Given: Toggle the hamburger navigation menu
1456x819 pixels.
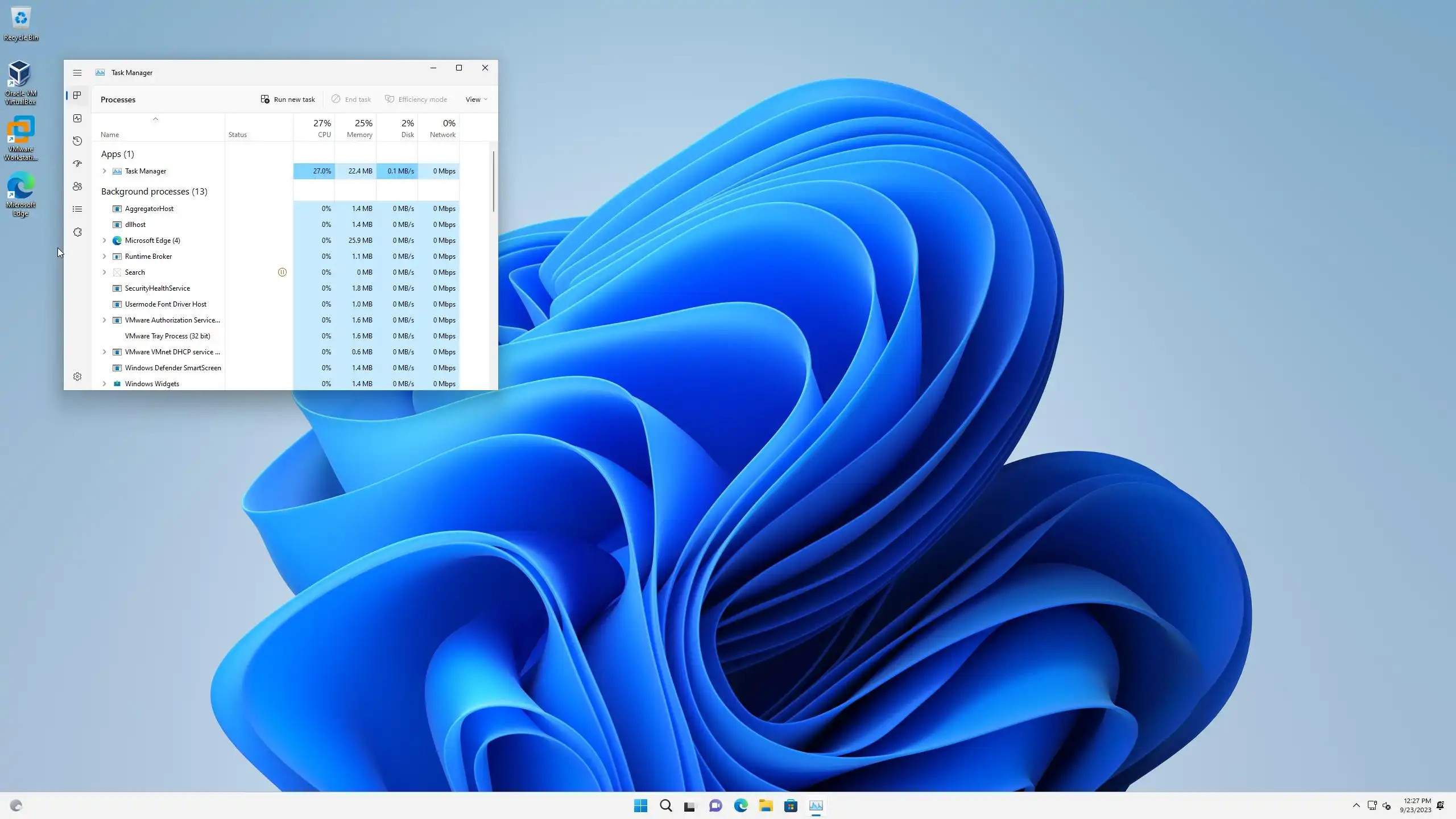Looking at the screenshot, I should [77, 73].
